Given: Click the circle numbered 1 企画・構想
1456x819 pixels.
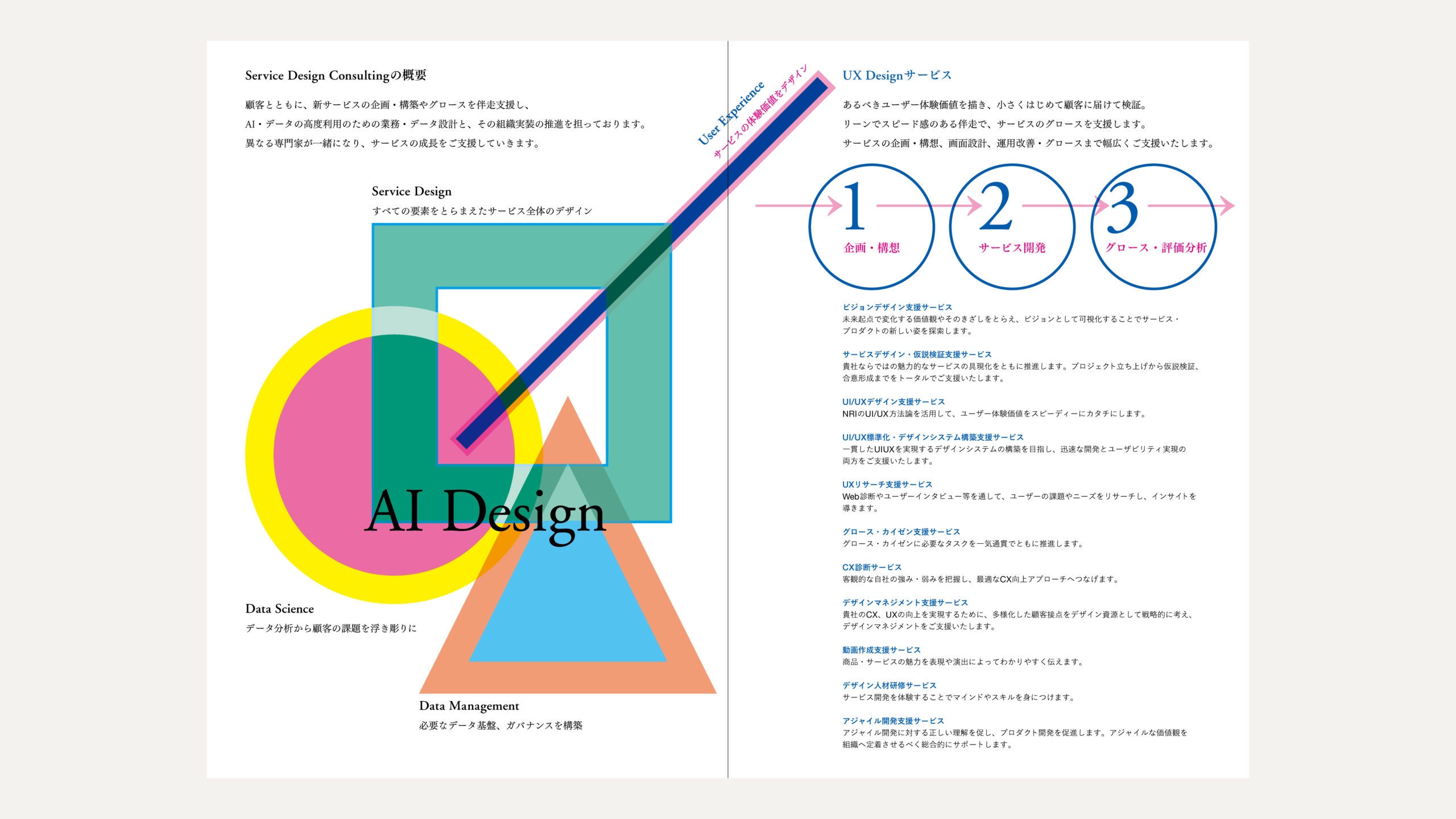Looking at the screenshot, I should pyautogui.click(x=871, y=226).
